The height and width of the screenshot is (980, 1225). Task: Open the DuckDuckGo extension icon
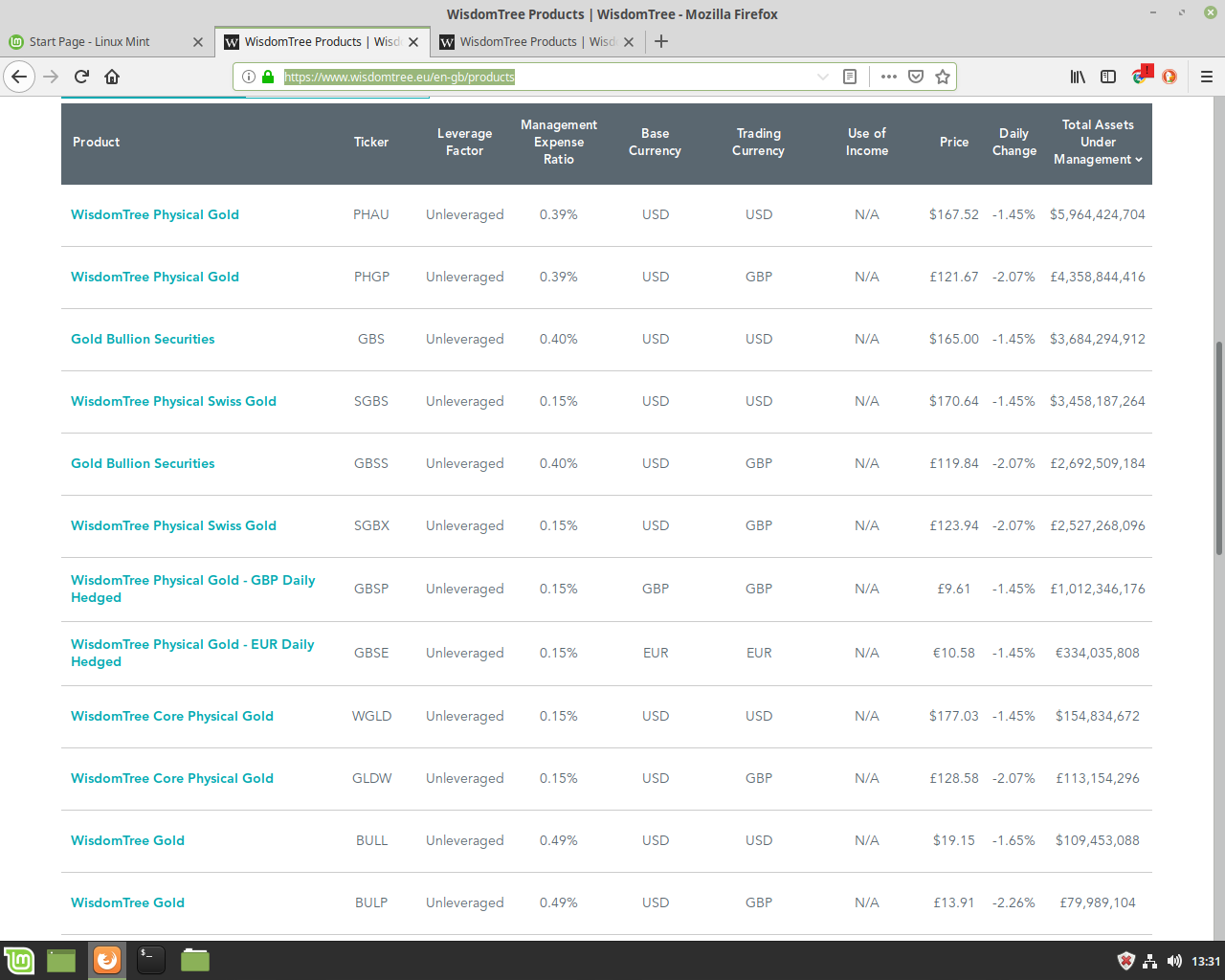[1169, 77]
